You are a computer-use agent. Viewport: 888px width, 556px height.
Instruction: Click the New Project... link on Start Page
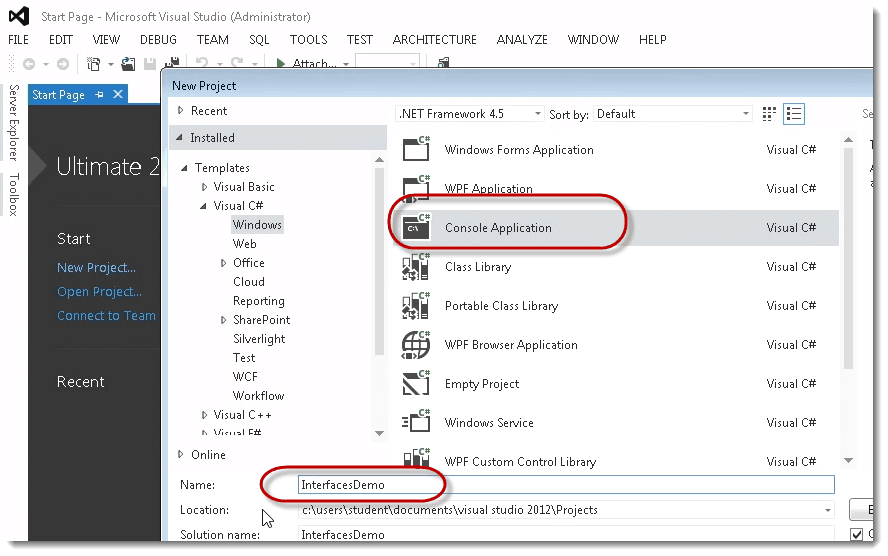(x=96, y=267)
